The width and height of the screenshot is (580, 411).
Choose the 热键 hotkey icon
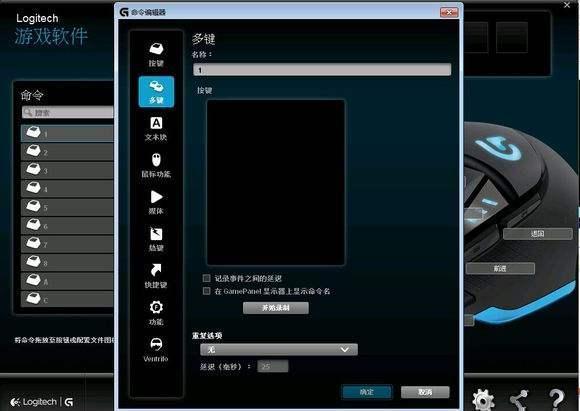click(156, 239)
